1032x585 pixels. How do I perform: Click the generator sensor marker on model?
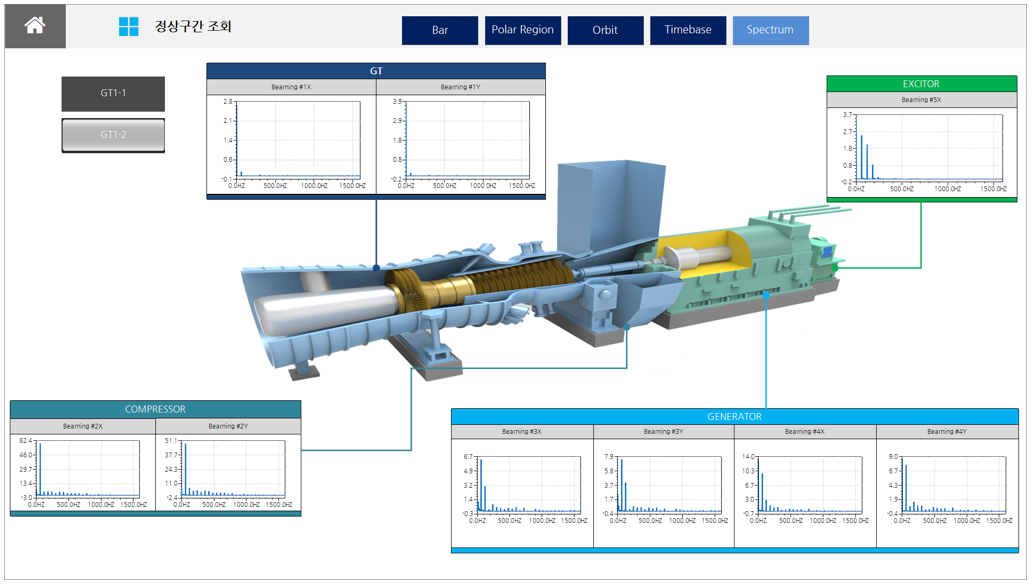coord(766,295)
